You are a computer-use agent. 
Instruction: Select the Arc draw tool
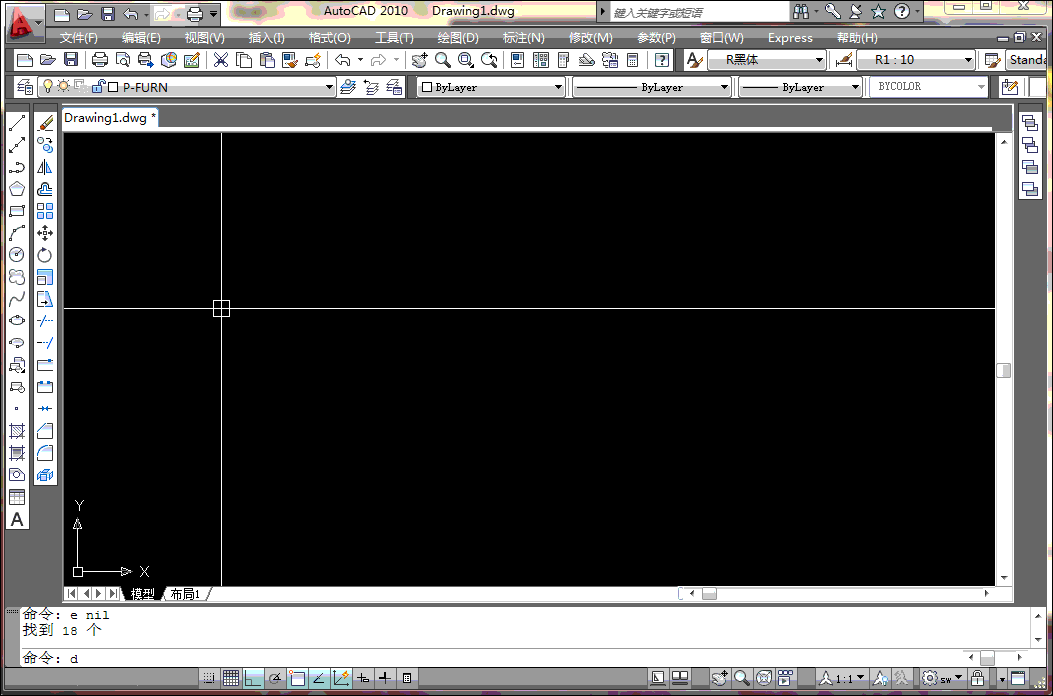point(17,233)
